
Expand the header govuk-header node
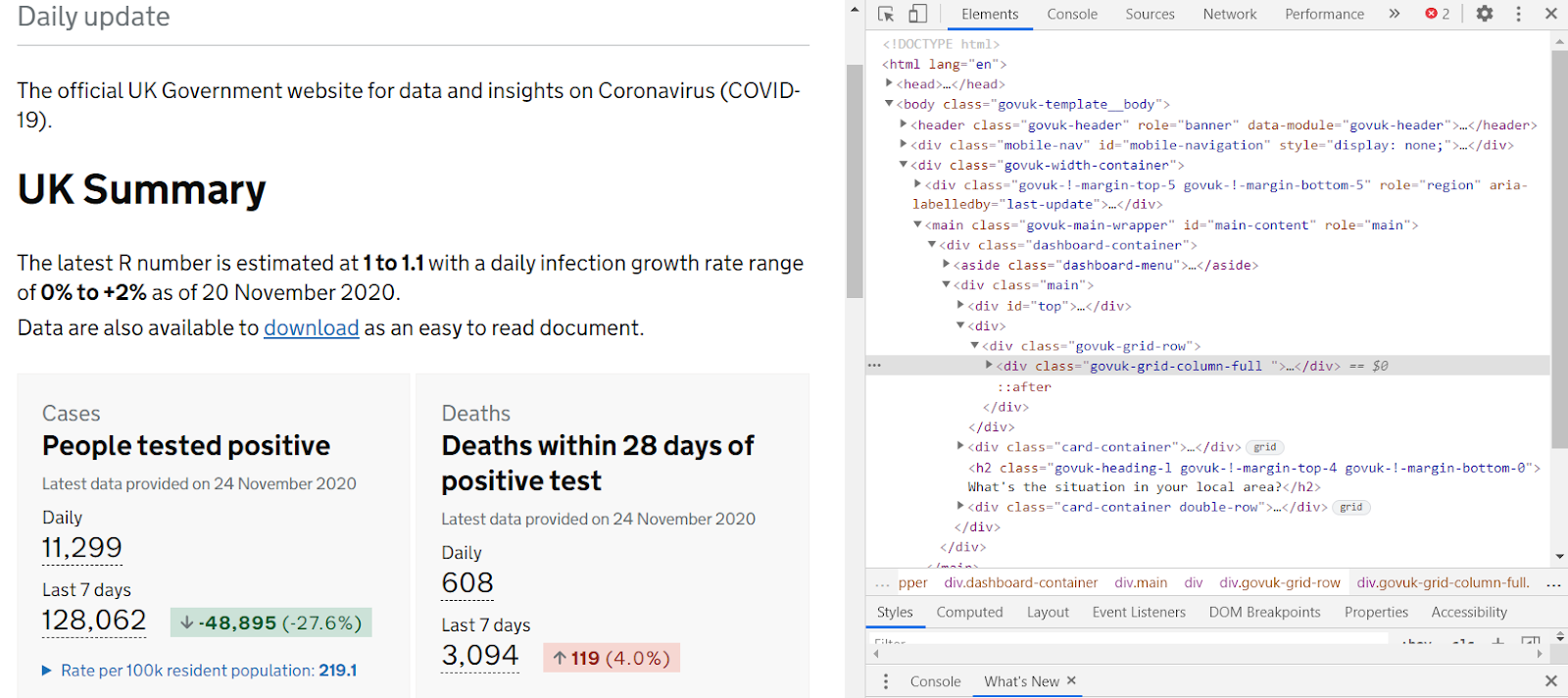(x=904, y=124)
